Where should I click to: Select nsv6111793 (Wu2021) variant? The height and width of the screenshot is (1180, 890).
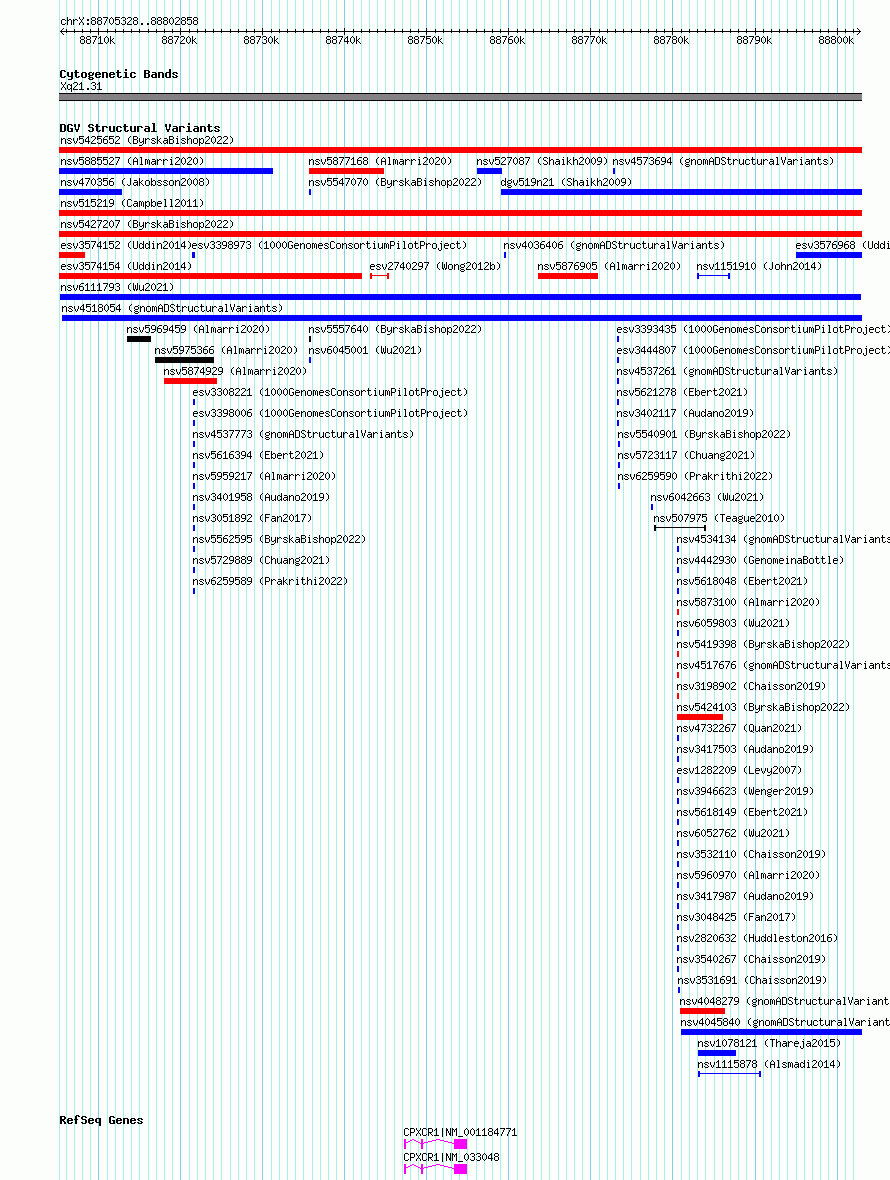(117, 287)
